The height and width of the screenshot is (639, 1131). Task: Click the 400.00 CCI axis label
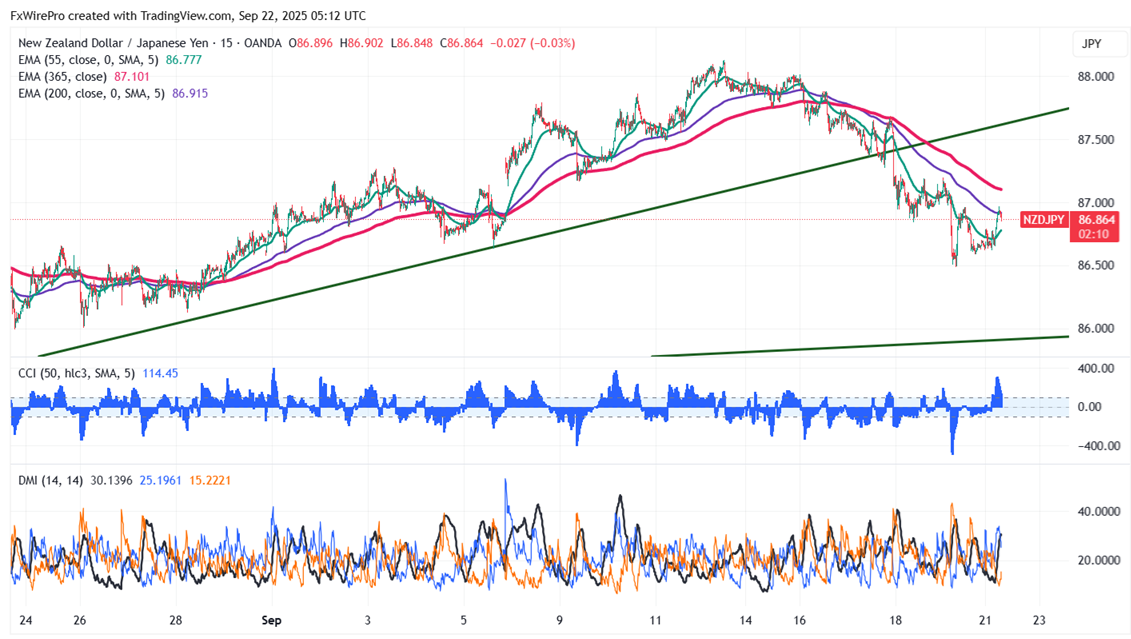[x=1095, y=369]
